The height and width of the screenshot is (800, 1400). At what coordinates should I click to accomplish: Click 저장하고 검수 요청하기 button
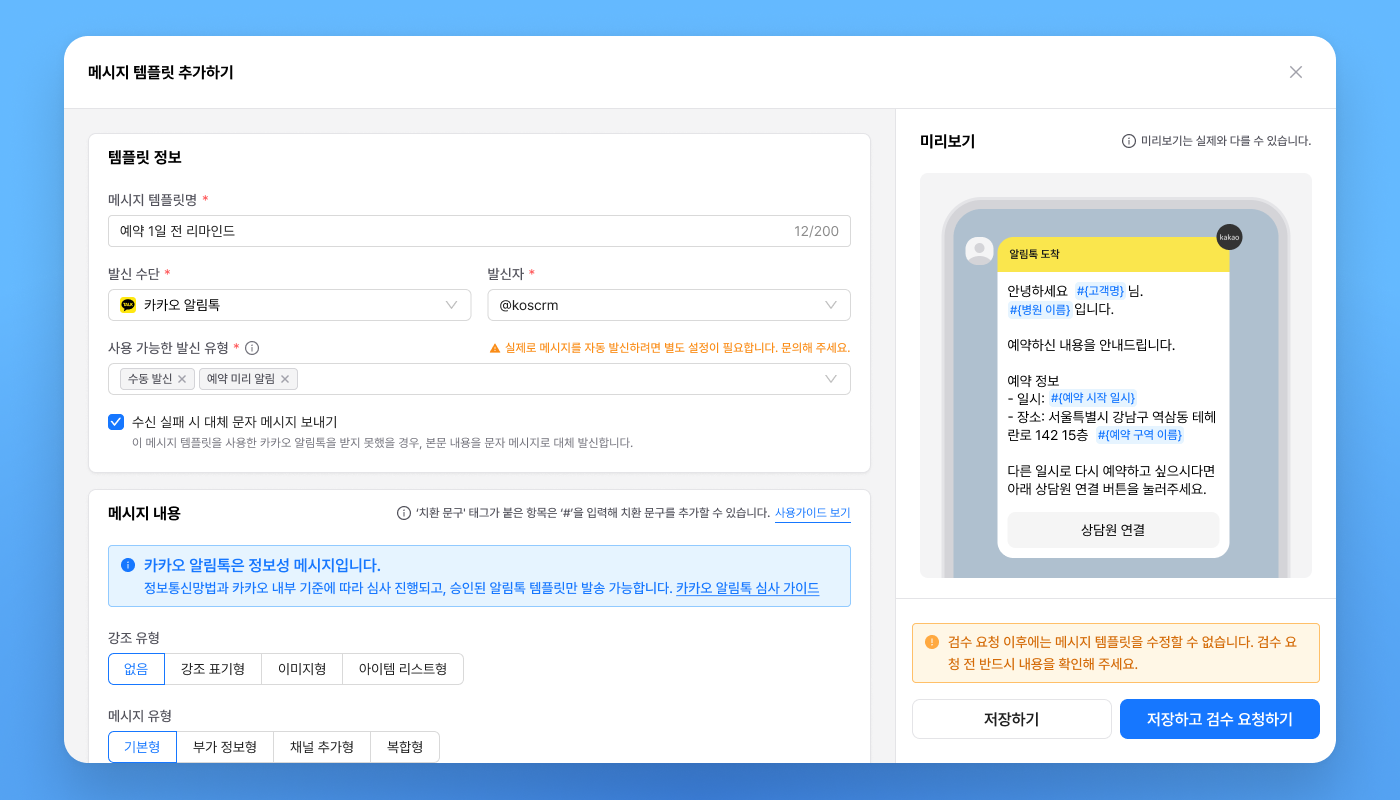pyautogui.click(x=1220, y=719)
